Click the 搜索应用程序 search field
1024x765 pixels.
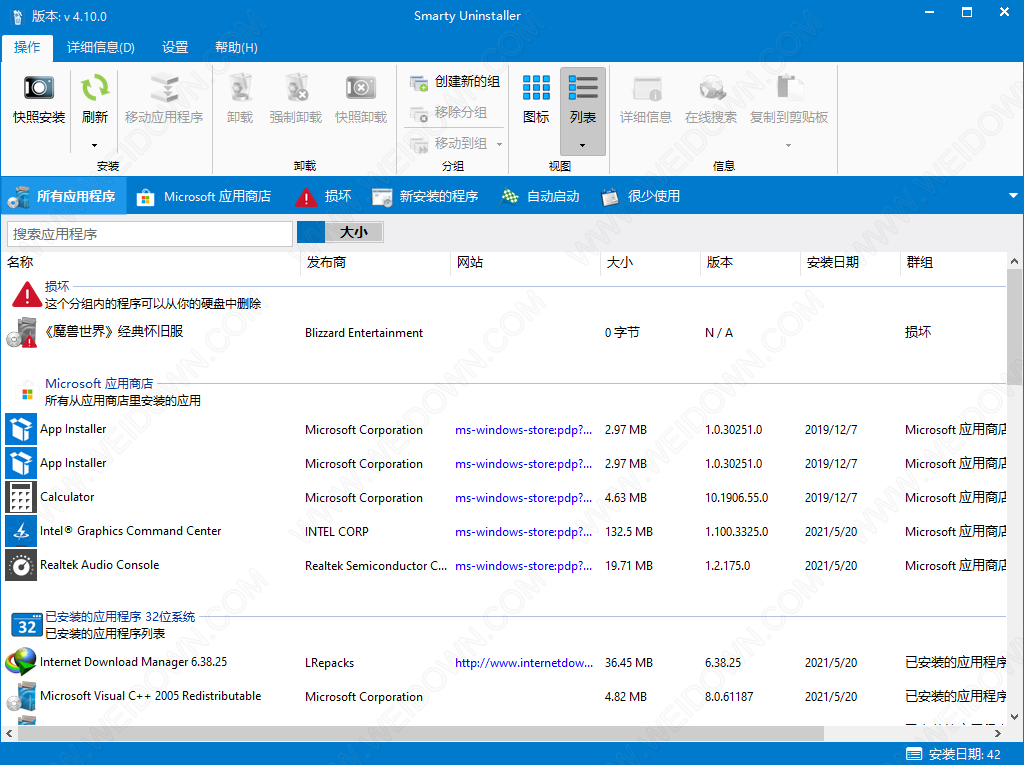coord(150,234)
